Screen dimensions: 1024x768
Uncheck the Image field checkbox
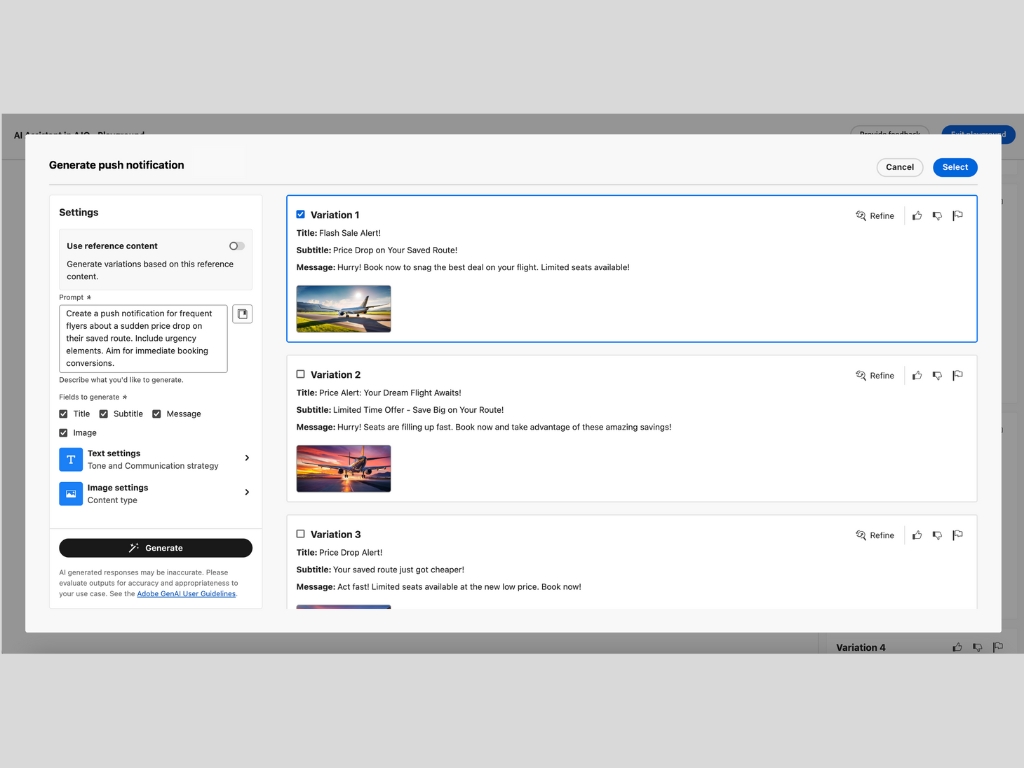click(x=64, y=433)
